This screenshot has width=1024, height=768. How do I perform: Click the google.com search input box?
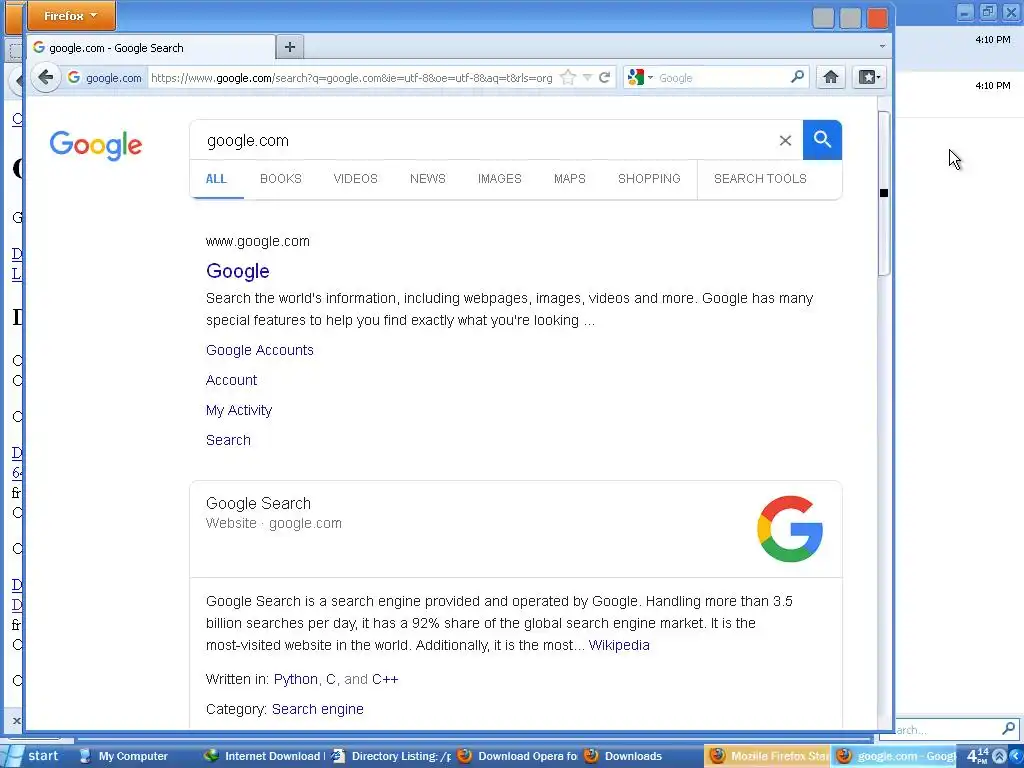pyautogui.click(x=483, y=140)
